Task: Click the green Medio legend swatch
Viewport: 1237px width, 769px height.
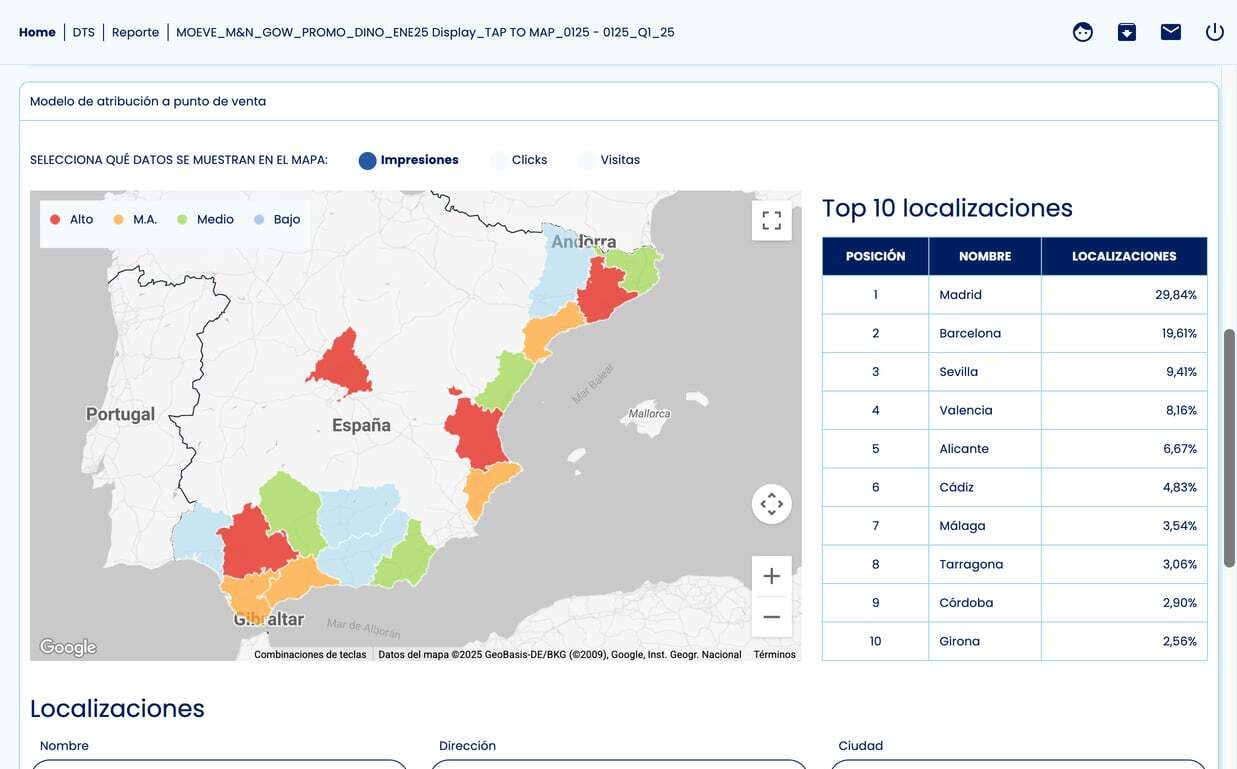Action: click(182, 220)
